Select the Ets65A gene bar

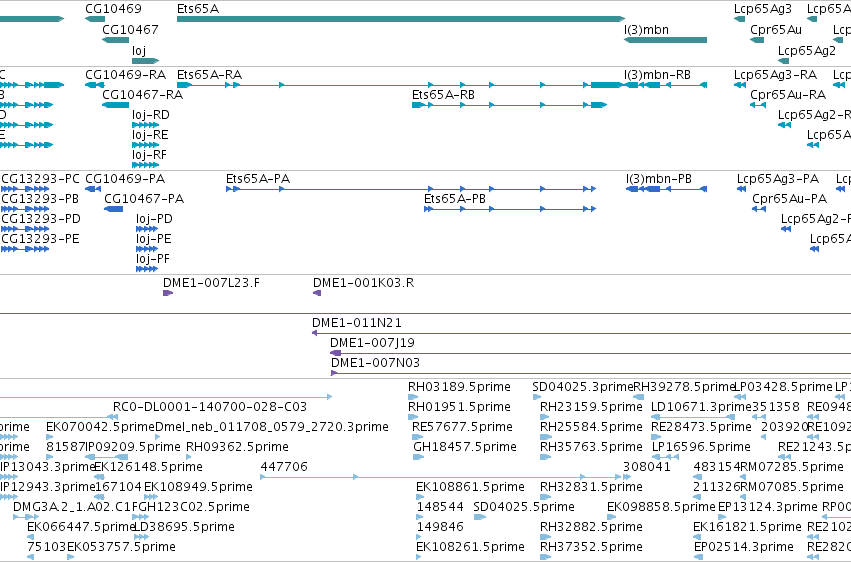pos(401,19)
